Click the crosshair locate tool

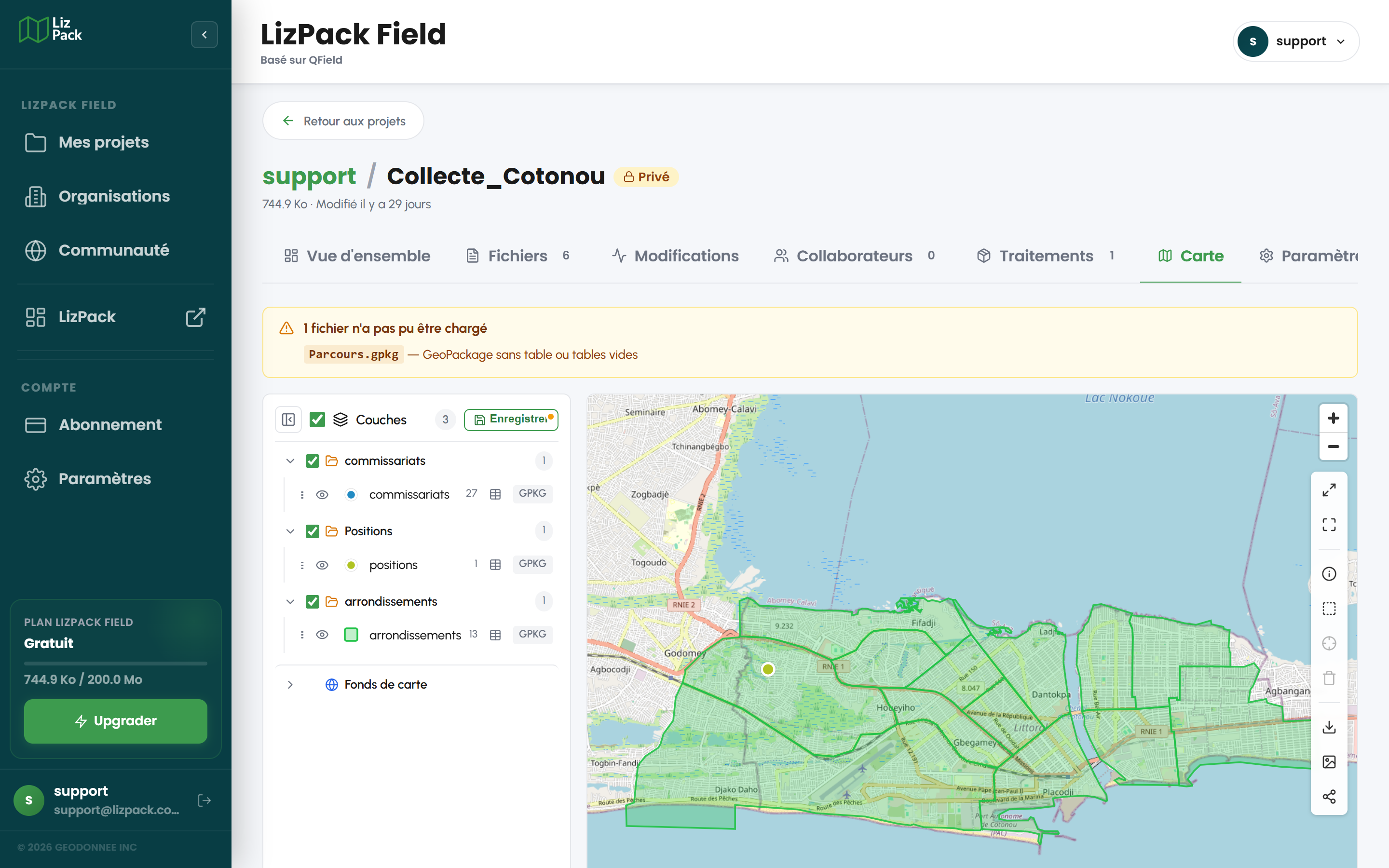pyautogui.click(x=1329, y=644)
